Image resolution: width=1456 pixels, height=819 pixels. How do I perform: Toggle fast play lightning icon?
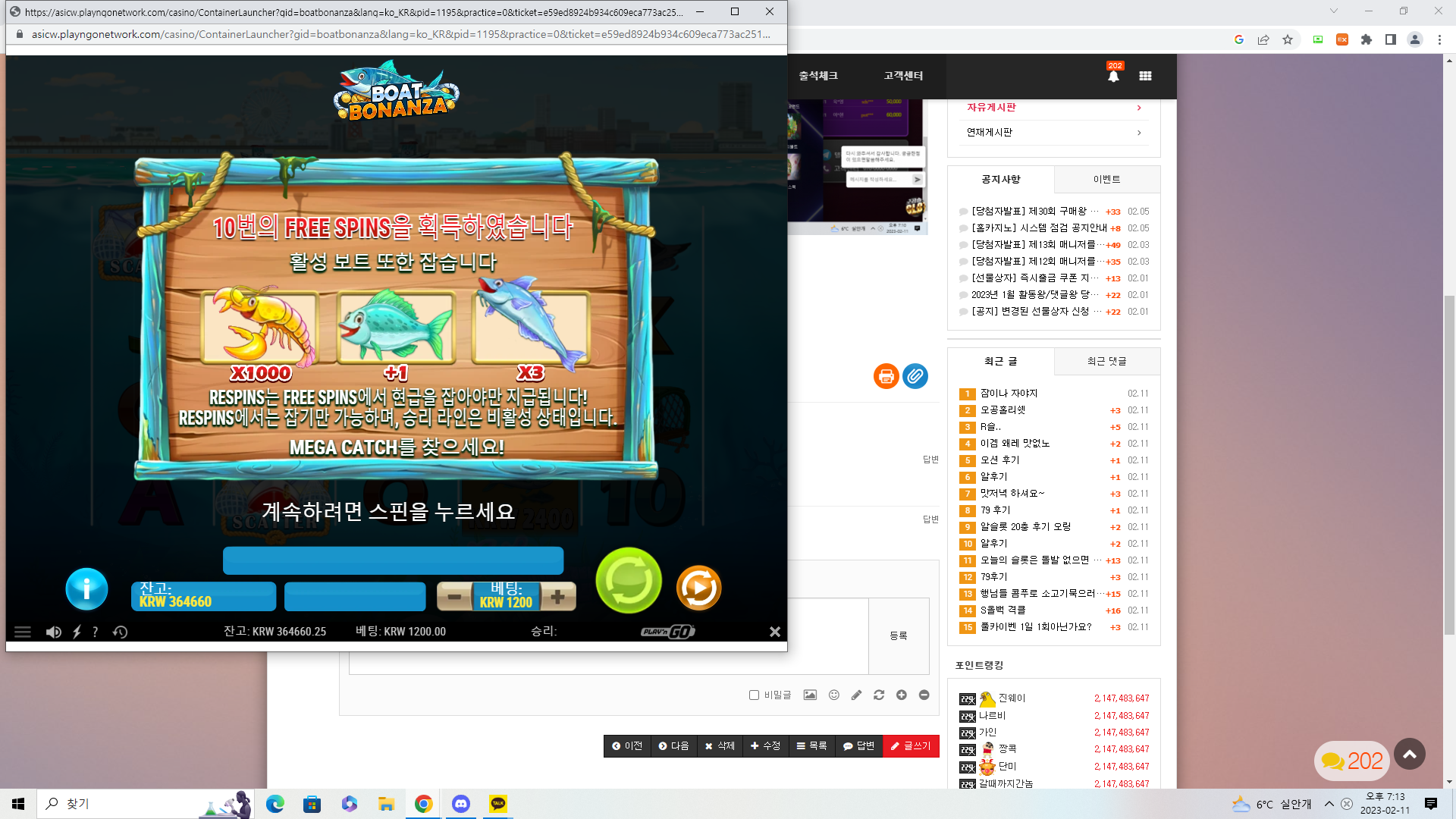[77, 632]
